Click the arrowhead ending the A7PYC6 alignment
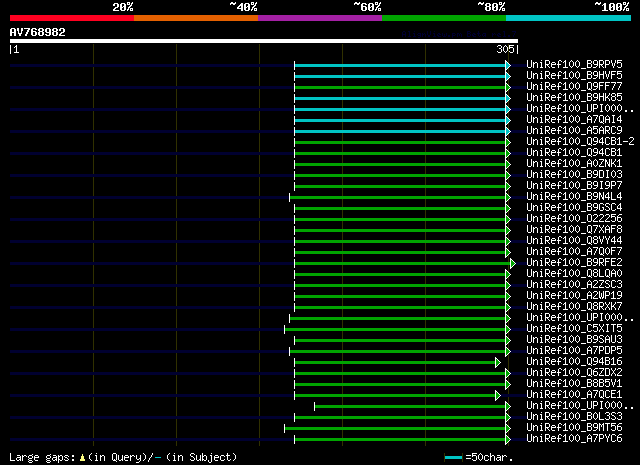 508,440
